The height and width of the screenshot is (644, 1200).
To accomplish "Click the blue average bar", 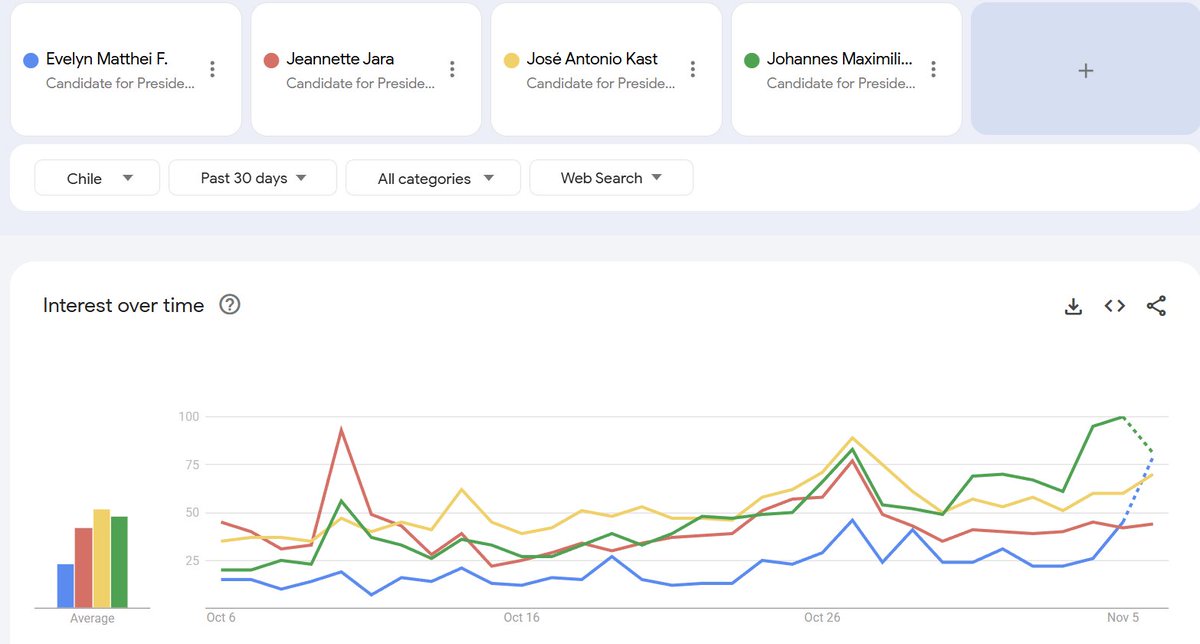I will (x=65, y=586).
